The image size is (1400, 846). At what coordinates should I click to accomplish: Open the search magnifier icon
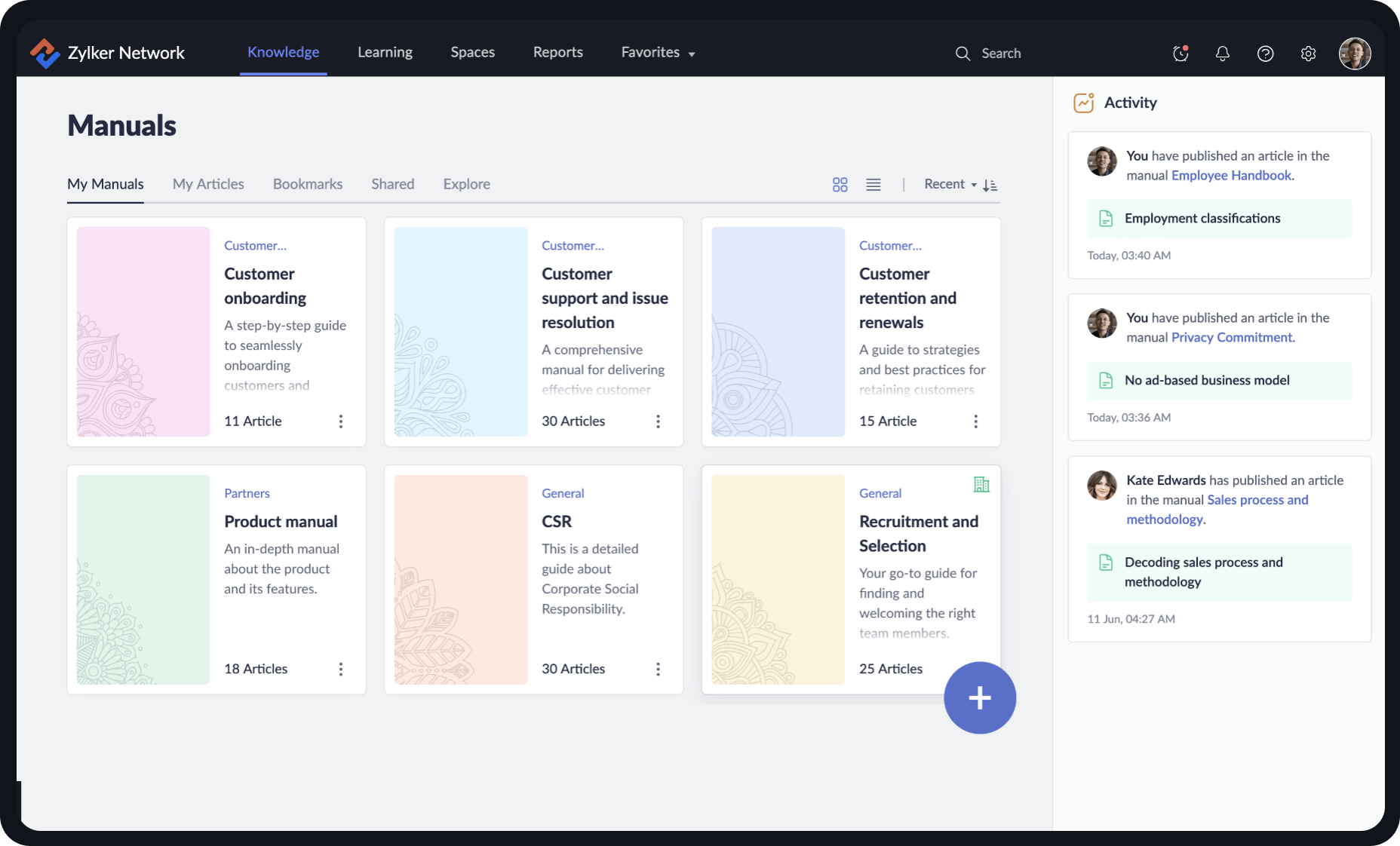point(962,54)
